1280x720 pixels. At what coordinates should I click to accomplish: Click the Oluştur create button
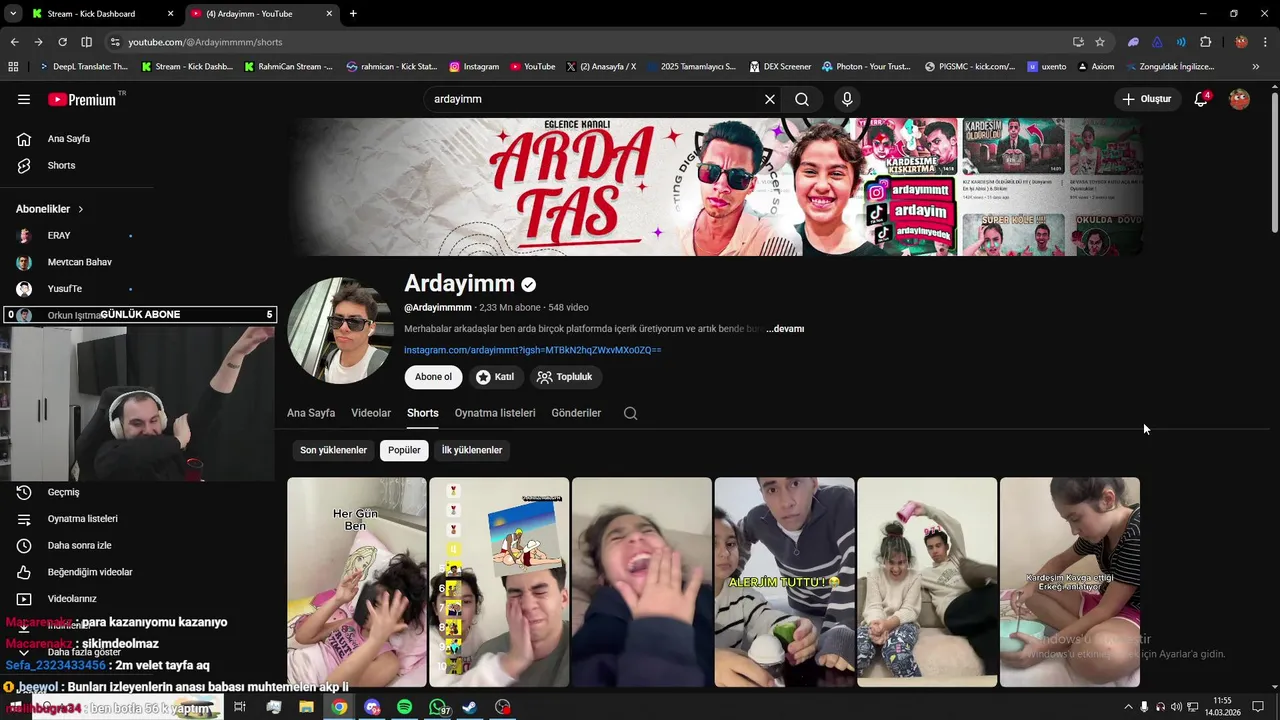(1148, 99)
